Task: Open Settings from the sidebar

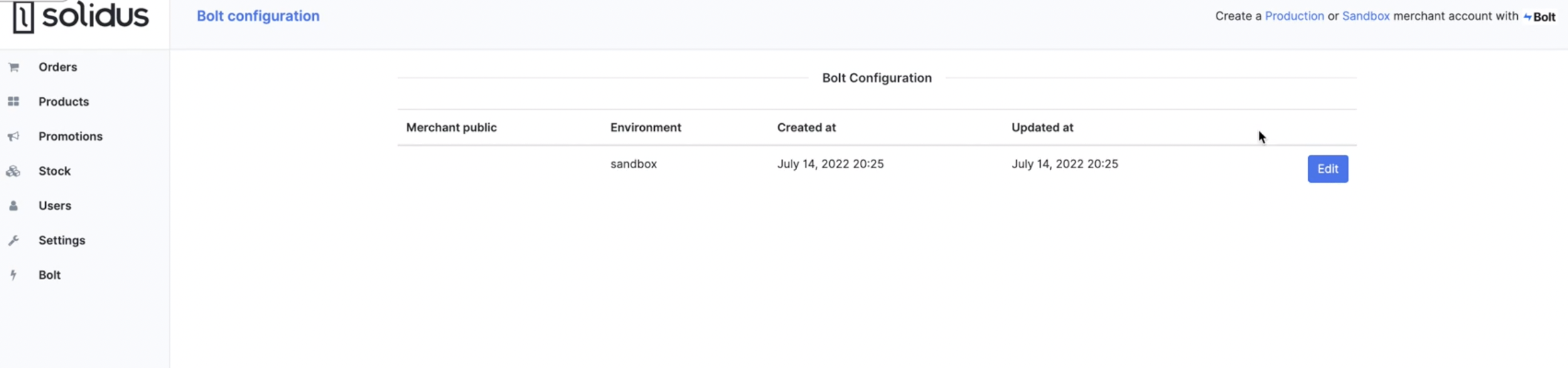Action: [62, 240]
